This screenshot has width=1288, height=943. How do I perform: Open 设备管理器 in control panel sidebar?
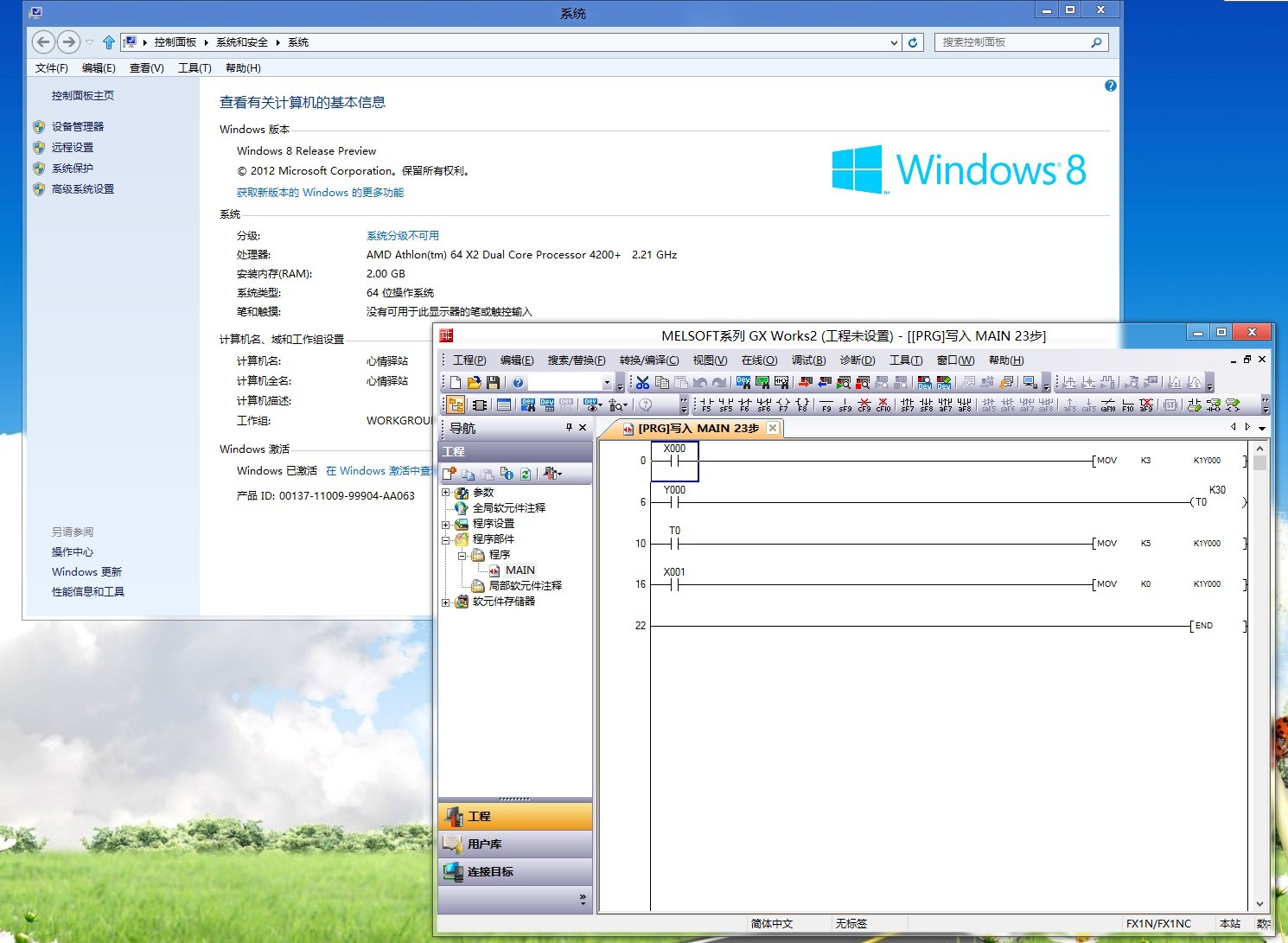point(77,126)
